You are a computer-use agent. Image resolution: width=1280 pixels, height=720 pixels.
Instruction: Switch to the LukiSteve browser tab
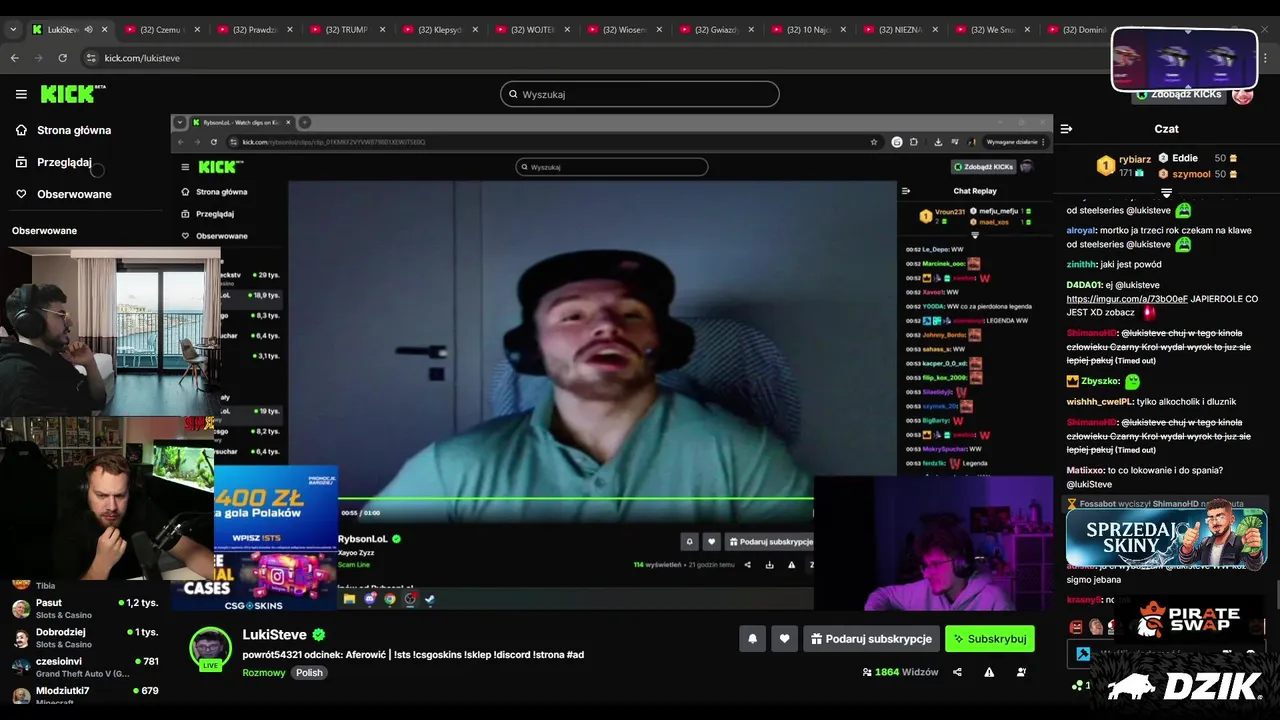pos(68,30)
